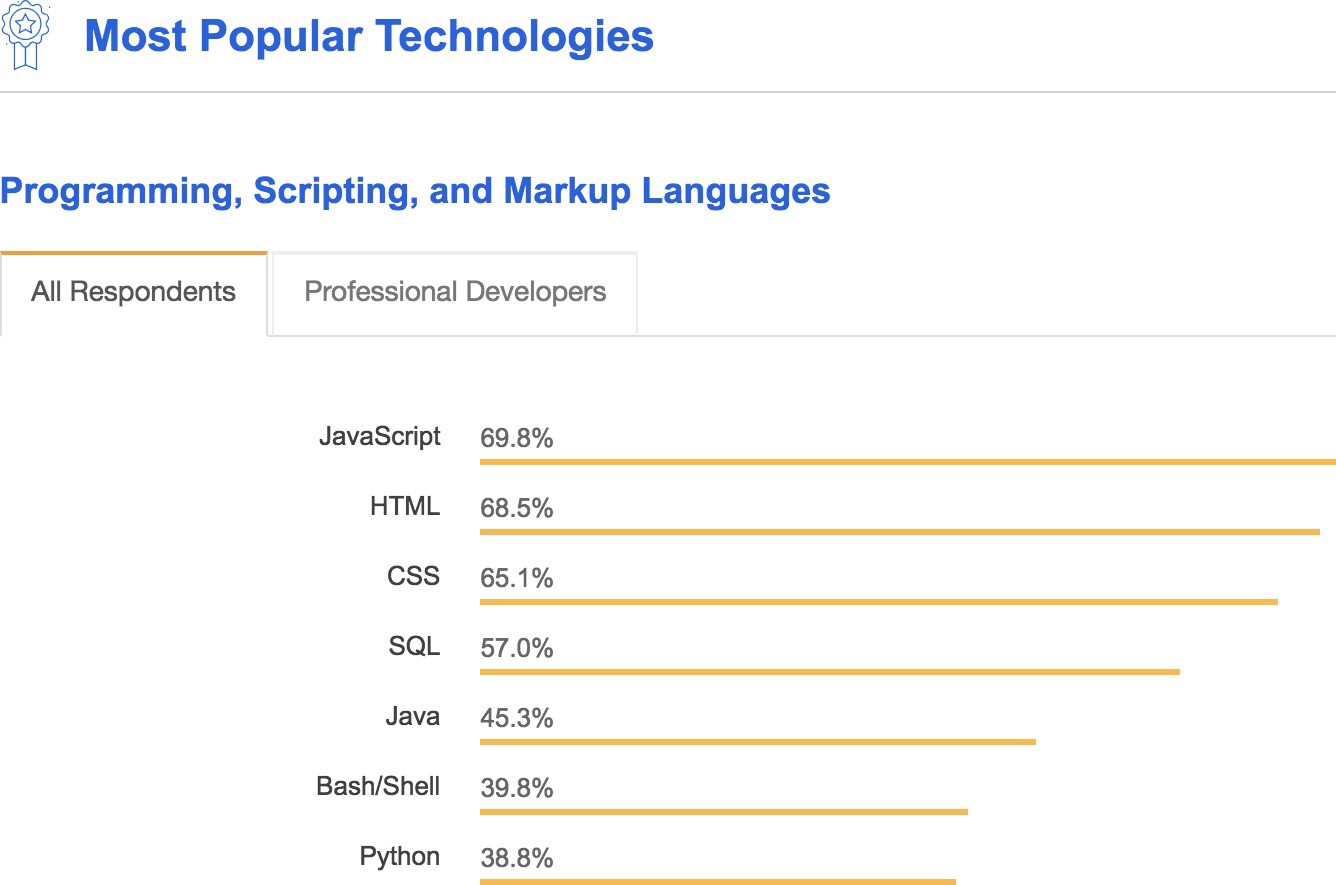
Task: Click the Most Popular Technologies heading
Action: pos(370,36)
